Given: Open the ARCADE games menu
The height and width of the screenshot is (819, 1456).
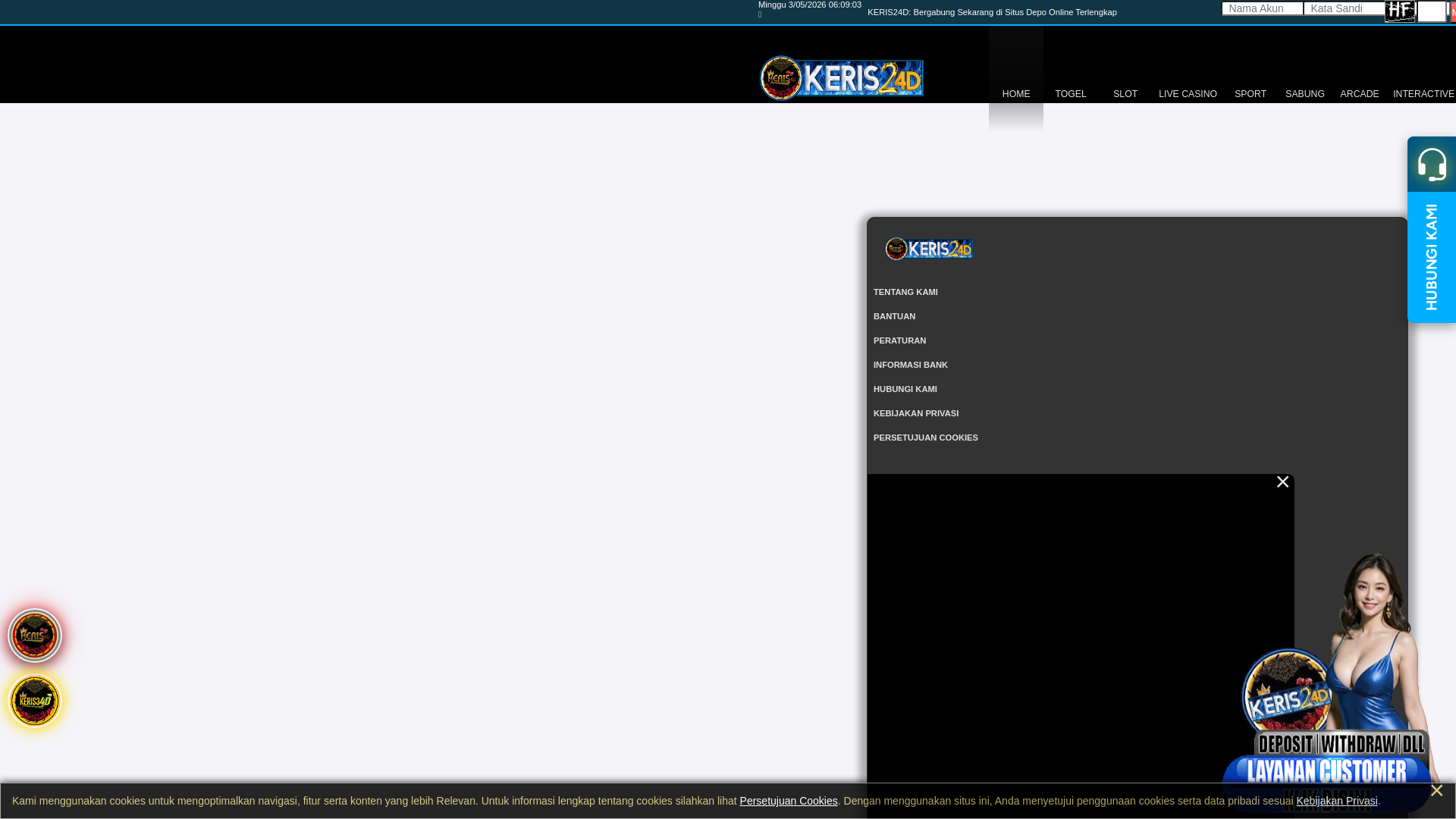Looking at the screenshot, I should (1359, 94).
